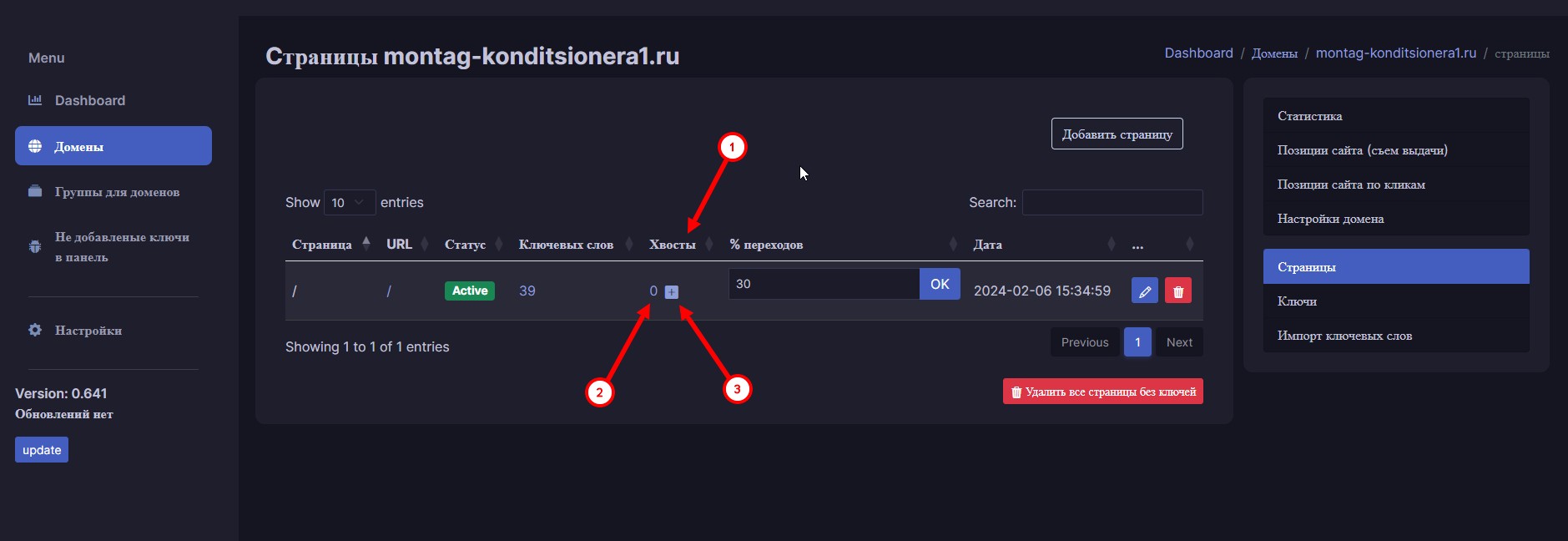Click the Dashboard chart icon in sidebar
Image resolution: width=1568 pixels, height=541 pixels.
point(35,100)
